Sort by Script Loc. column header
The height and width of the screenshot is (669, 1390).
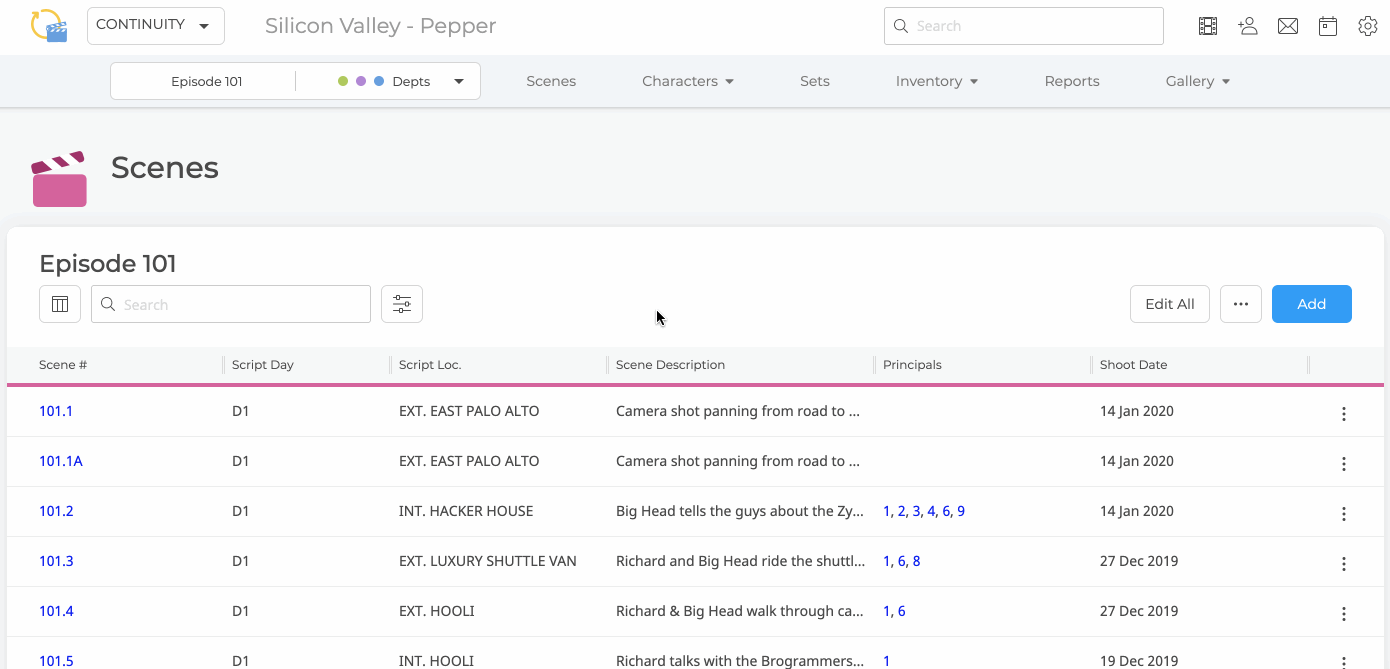tap(430, 365)
